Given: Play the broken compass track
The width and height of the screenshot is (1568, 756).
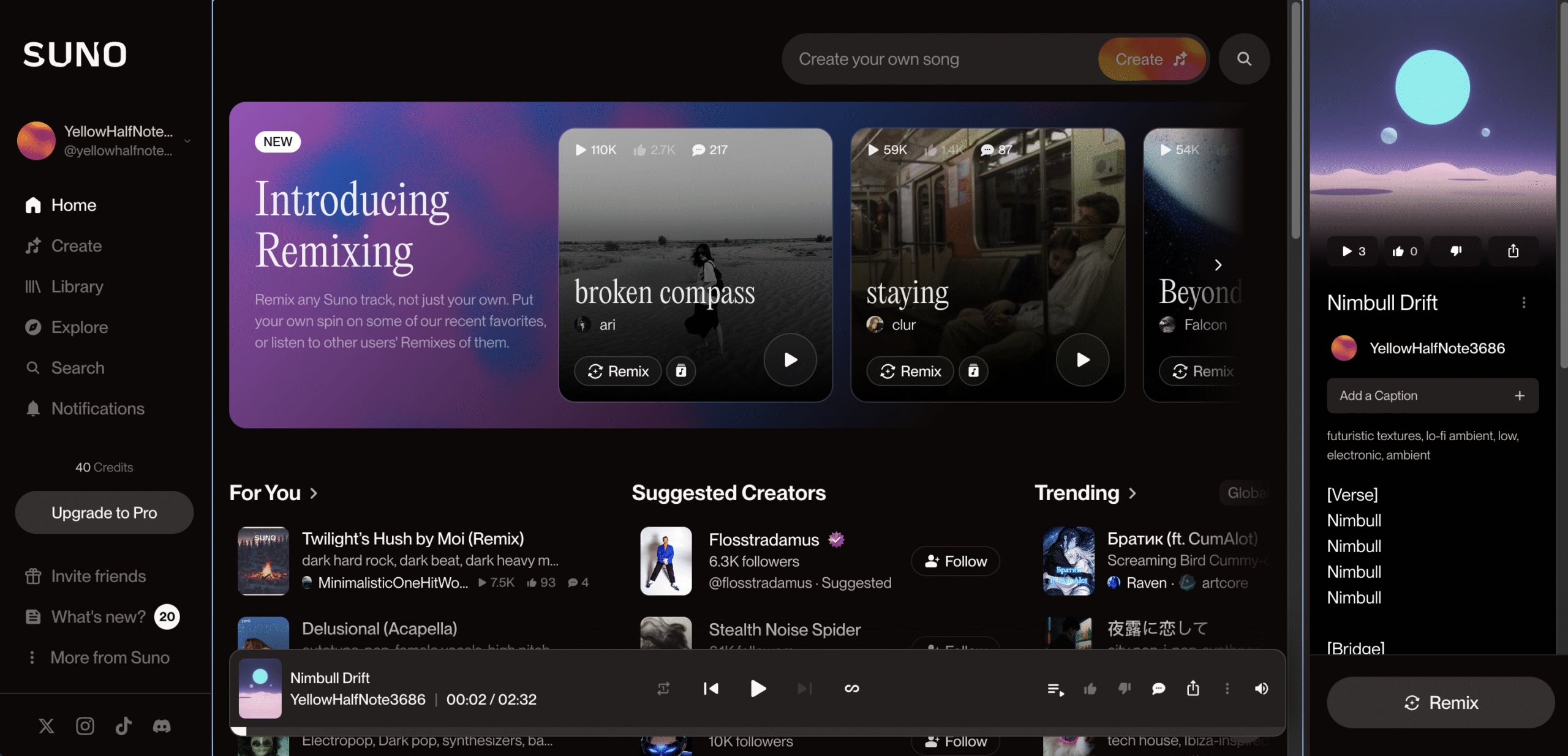Looking at the screenshot, I should pos(790,359).
